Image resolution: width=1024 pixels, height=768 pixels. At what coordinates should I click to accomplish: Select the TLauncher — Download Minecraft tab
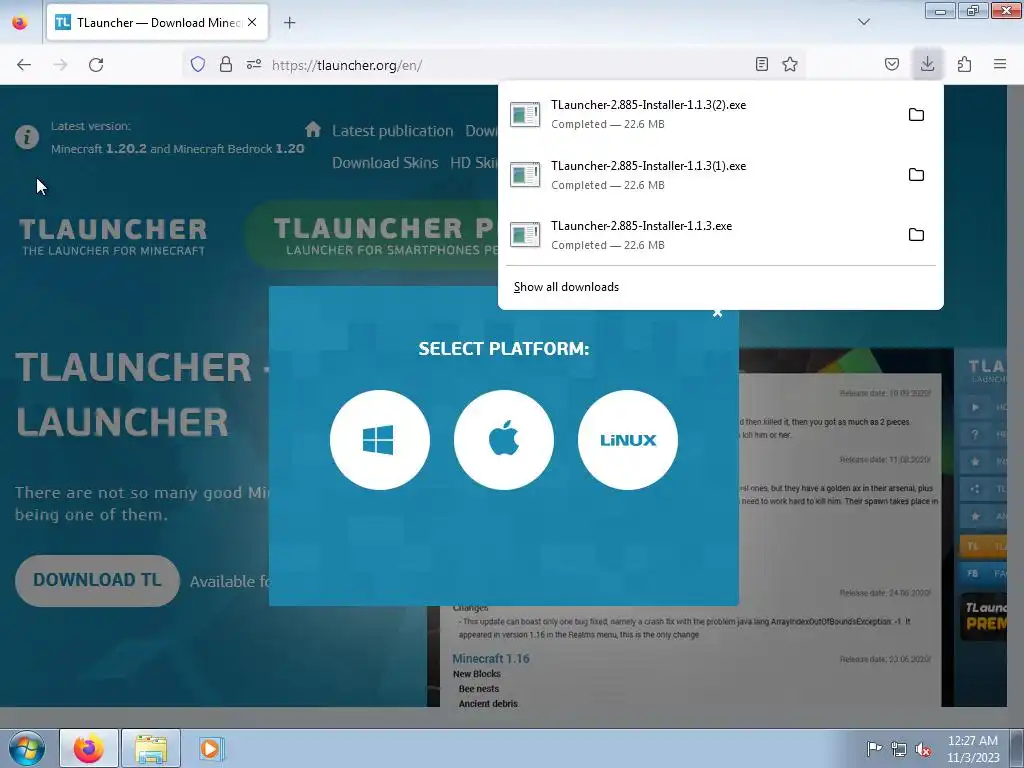(x=157, y=22)
